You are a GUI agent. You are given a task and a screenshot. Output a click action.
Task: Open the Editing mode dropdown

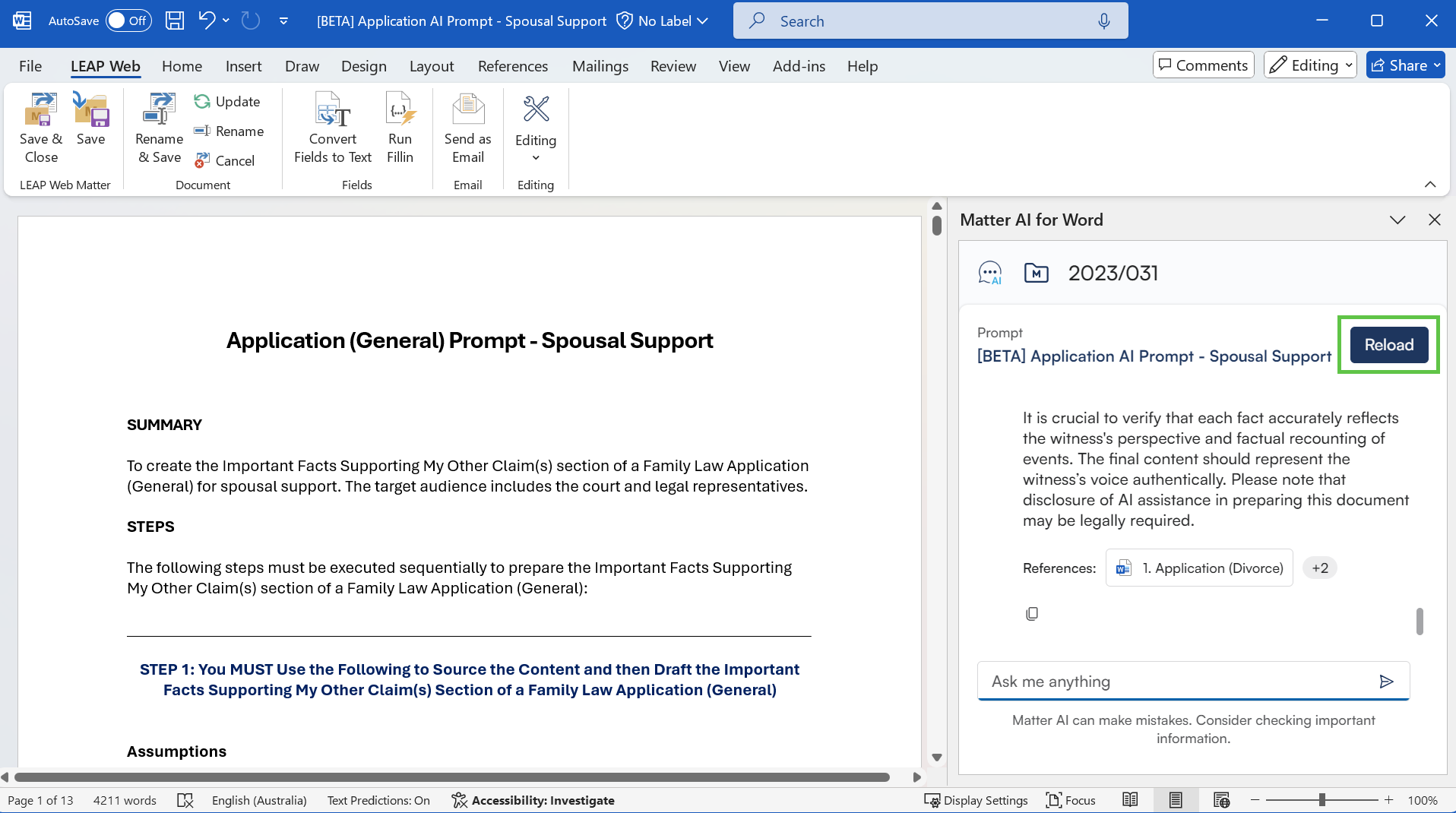click(x=1310, y=65)
